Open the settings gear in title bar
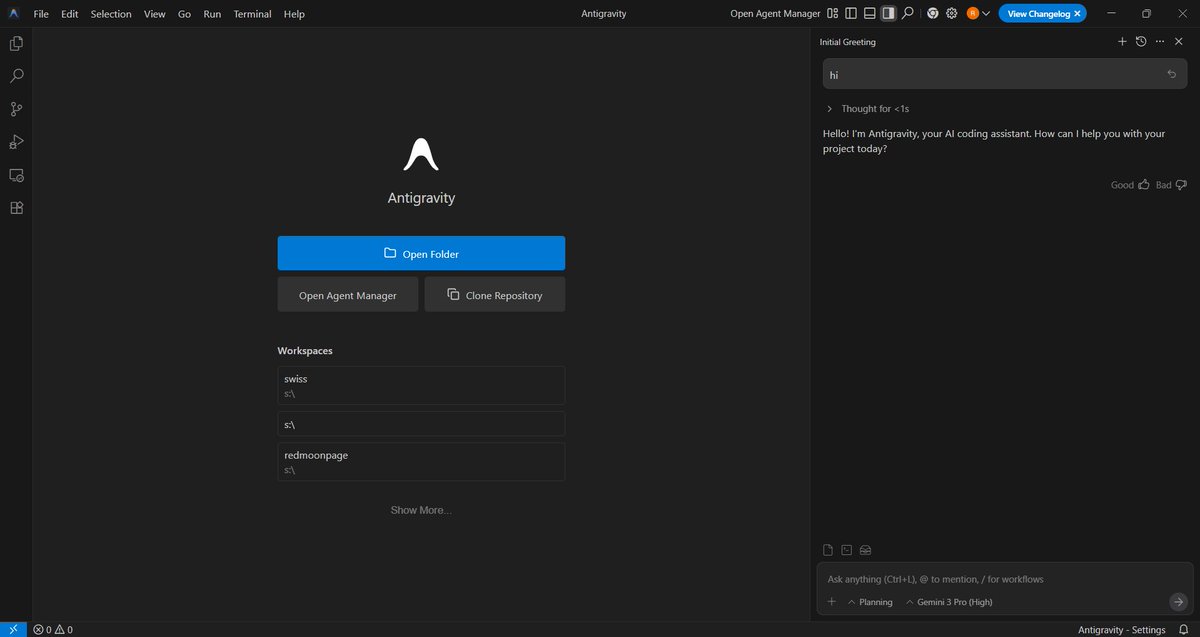The width and height of the screenshot is (1200, 637). tap(952, 14)
